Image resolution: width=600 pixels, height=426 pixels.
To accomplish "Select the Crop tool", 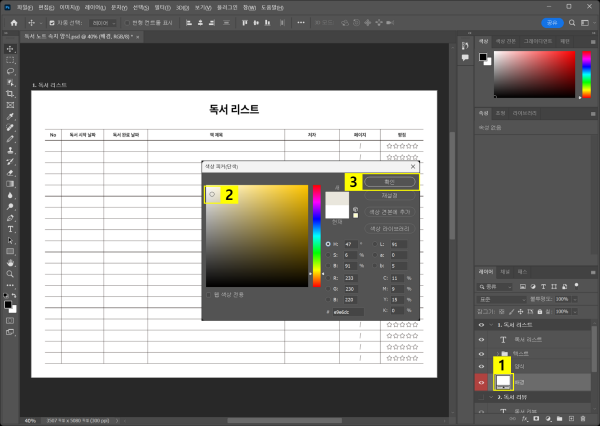I will (10, 94).
